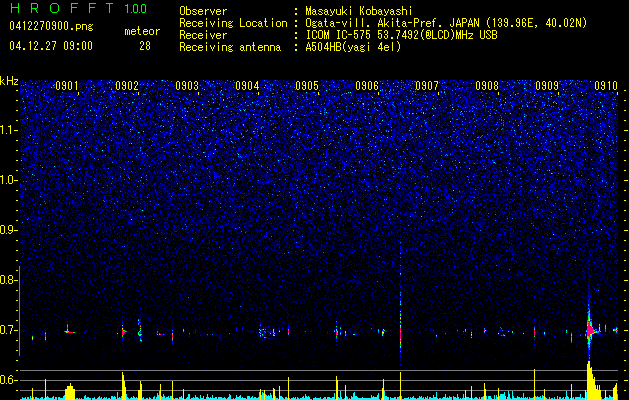The width and height of the screenshot is (629, 400).
Task: Click the 0.7 kHz axis label
Action: [9, 330]
